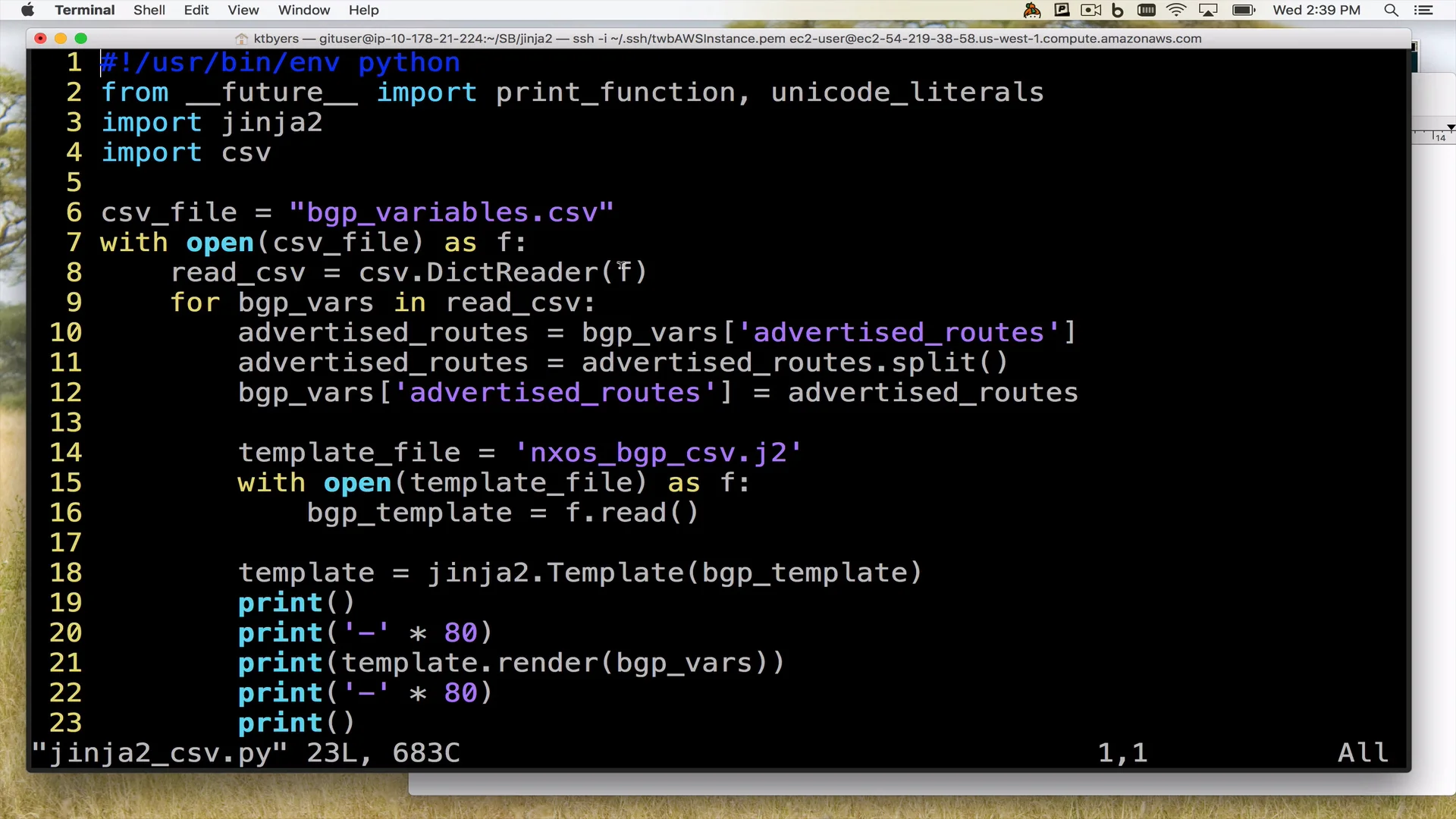The height and width of the screenshot is (819, 1456).
Task: Open the Apple menu
Action: pyautogui.click(x=27, y=10)
